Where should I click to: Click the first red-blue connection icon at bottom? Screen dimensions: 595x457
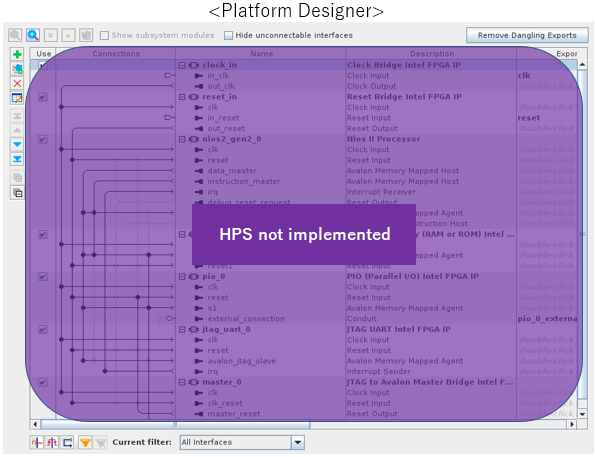37,442
